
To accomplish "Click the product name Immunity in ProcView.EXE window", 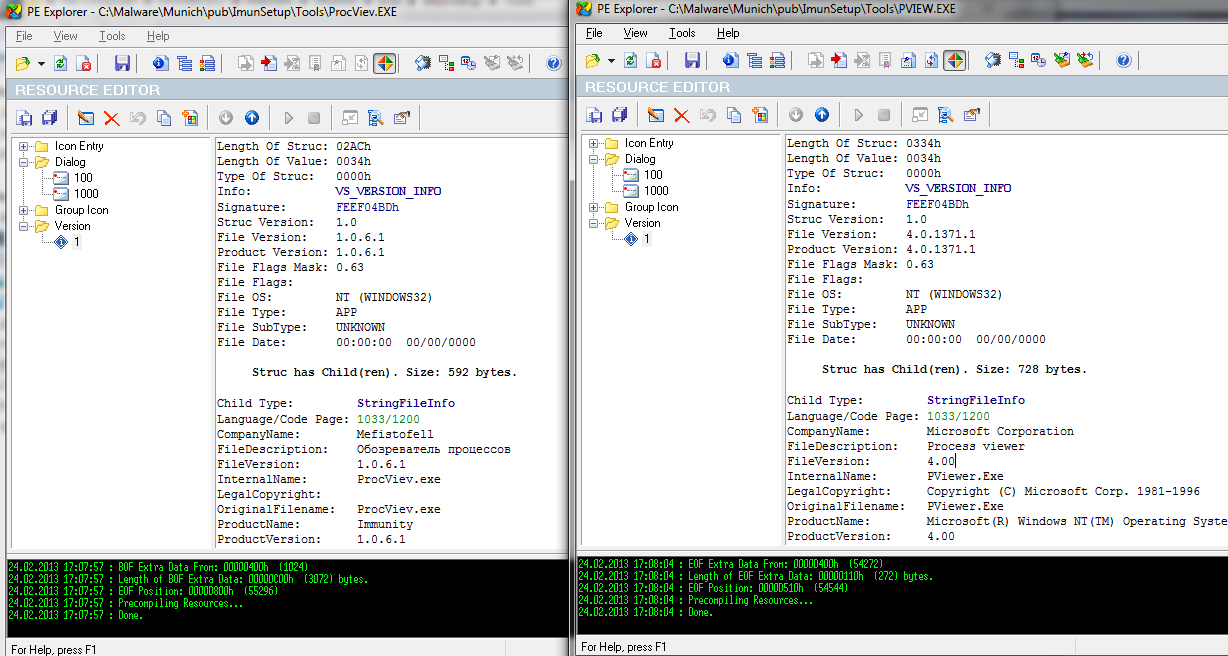I will tap(385, 524).
